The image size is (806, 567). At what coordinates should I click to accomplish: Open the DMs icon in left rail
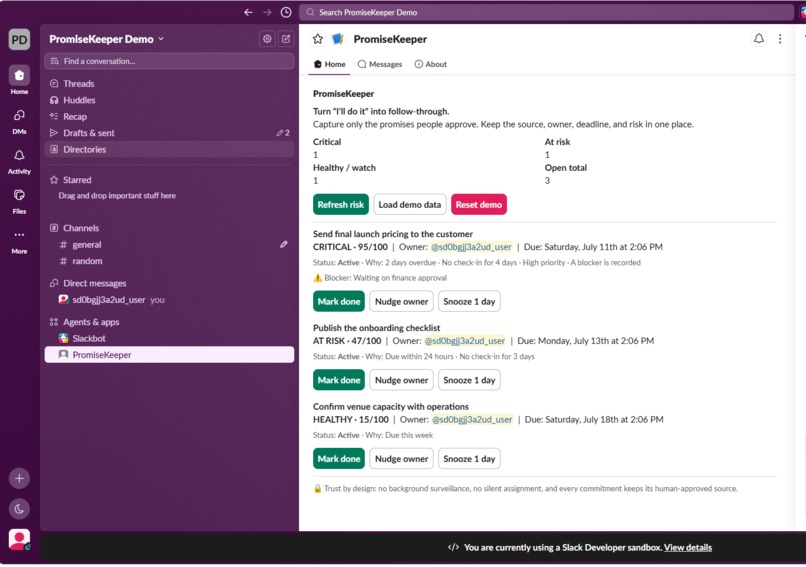[x=19, y=116]
